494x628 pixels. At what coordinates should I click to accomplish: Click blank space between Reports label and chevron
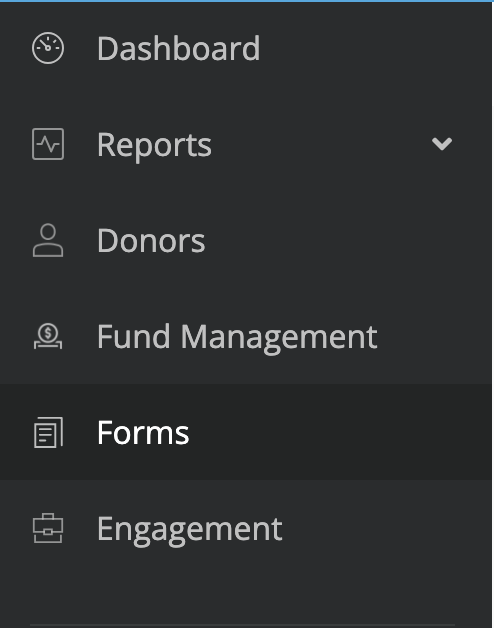(321, 144)
